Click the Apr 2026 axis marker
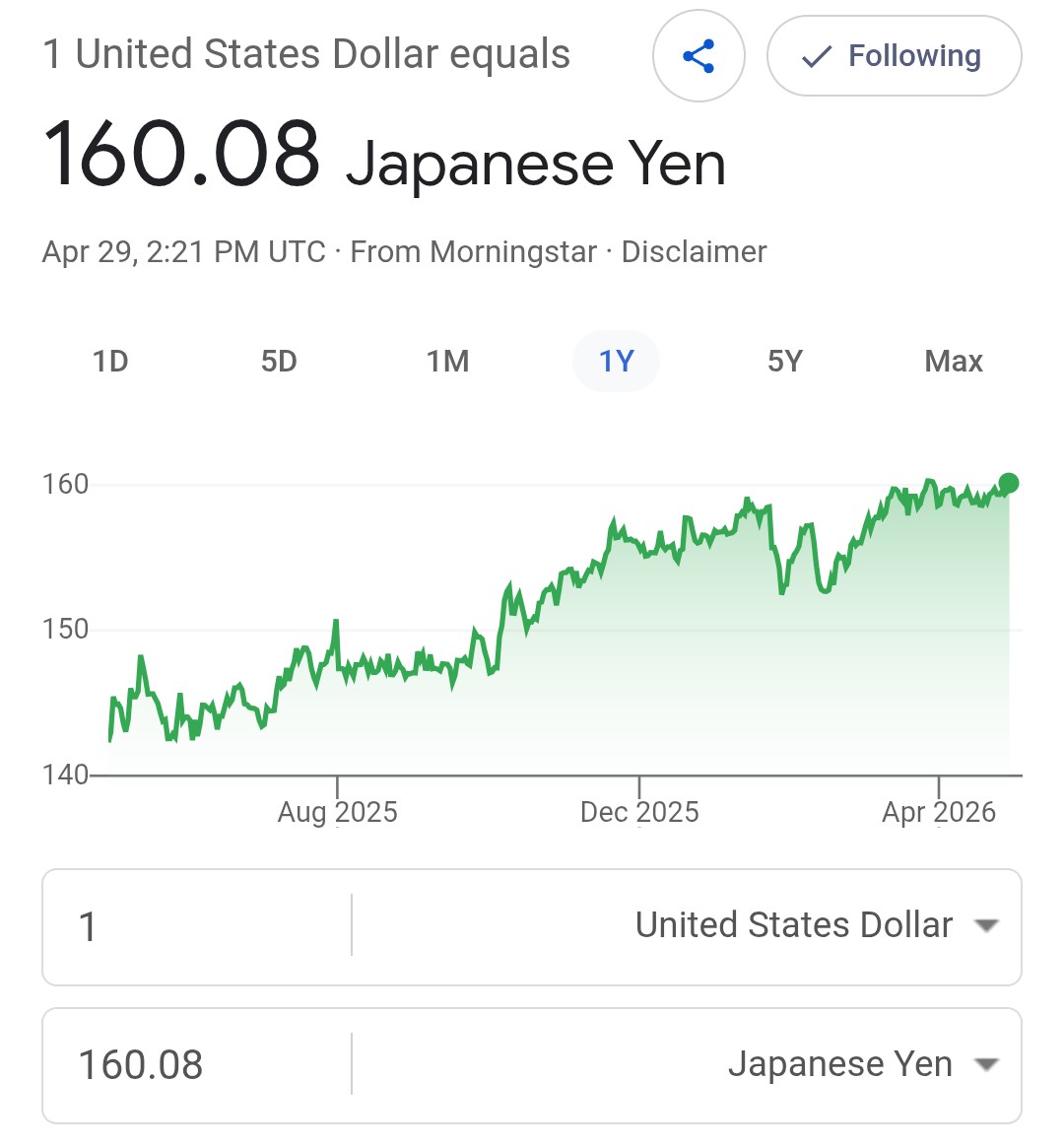Screen dimensions: 1064x1148 [939, 811]
